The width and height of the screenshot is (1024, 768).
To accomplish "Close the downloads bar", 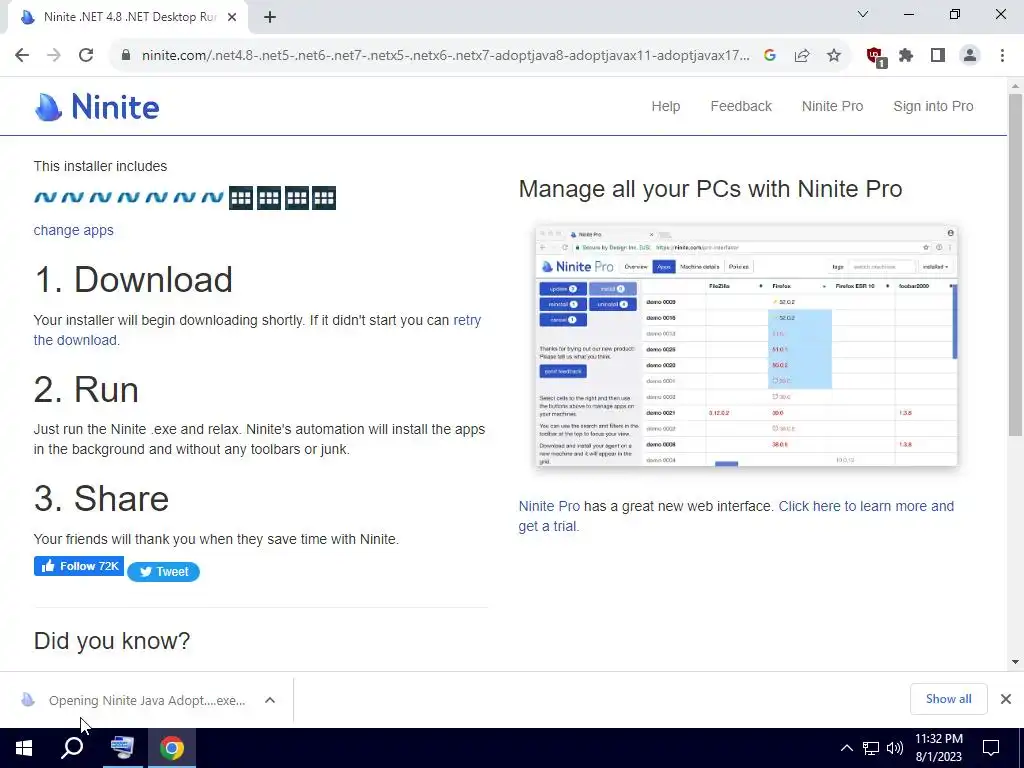I will coord(1006,699).
